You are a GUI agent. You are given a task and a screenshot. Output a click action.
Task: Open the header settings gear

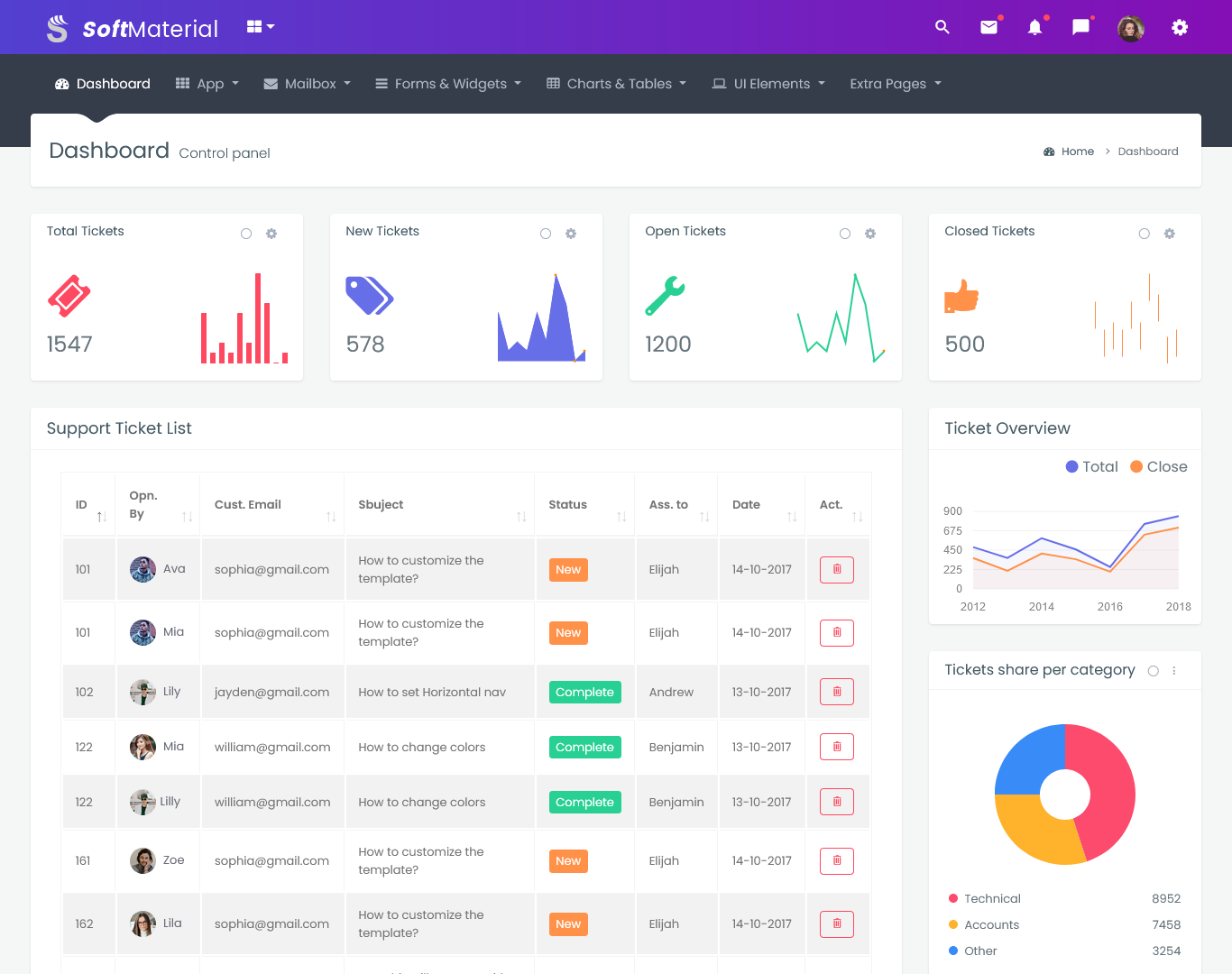(x=1180, y=27)
